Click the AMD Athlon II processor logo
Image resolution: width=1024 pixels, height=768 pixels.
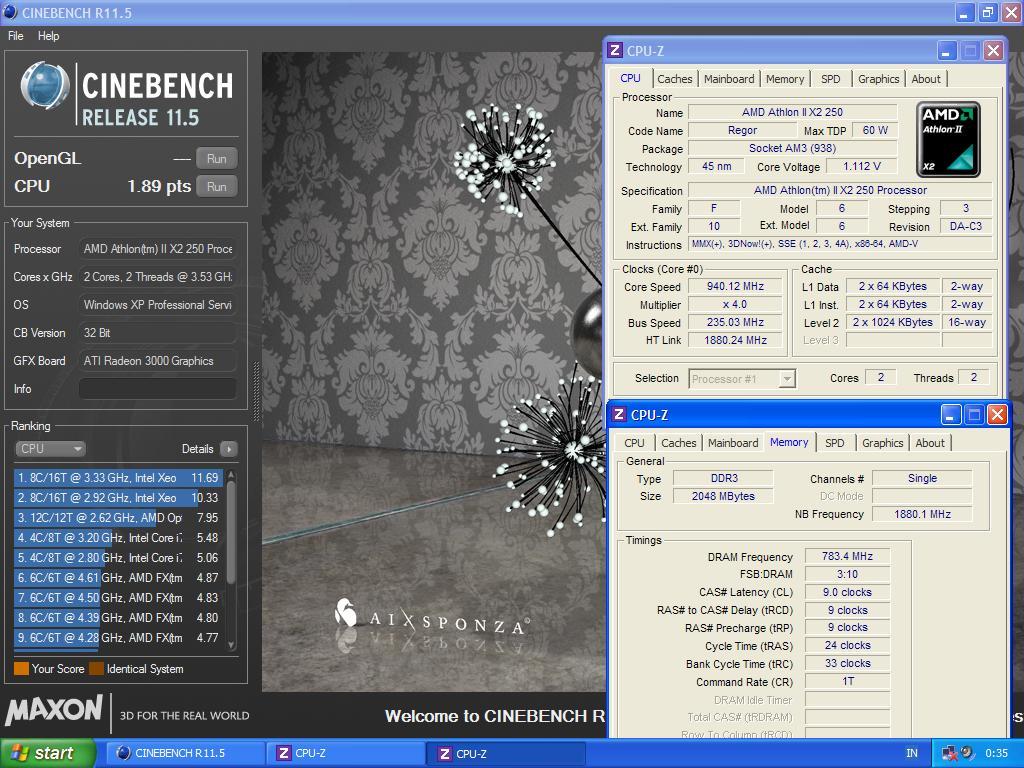pyautogui.click(x=948, y=139)
